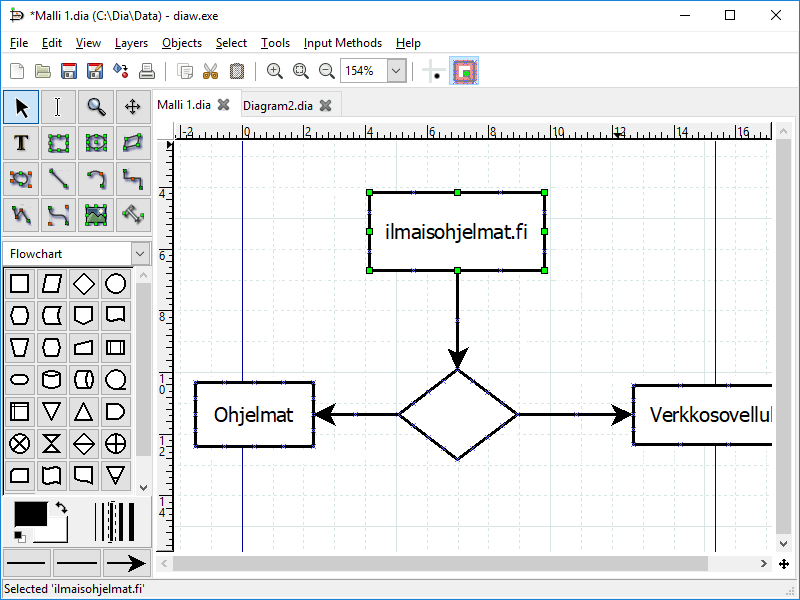Click the horizontal canvas scrollbar
Image resolution: width=800 pixels, height=600 pixels.
pos(440,564)
